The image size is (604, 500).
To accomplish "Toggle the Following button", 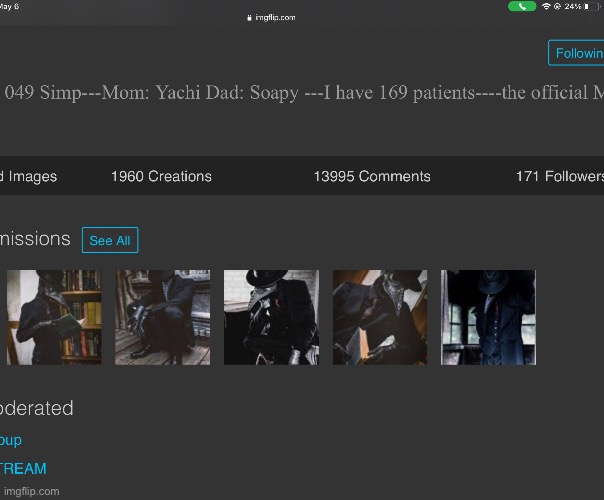I will [577, 53].
